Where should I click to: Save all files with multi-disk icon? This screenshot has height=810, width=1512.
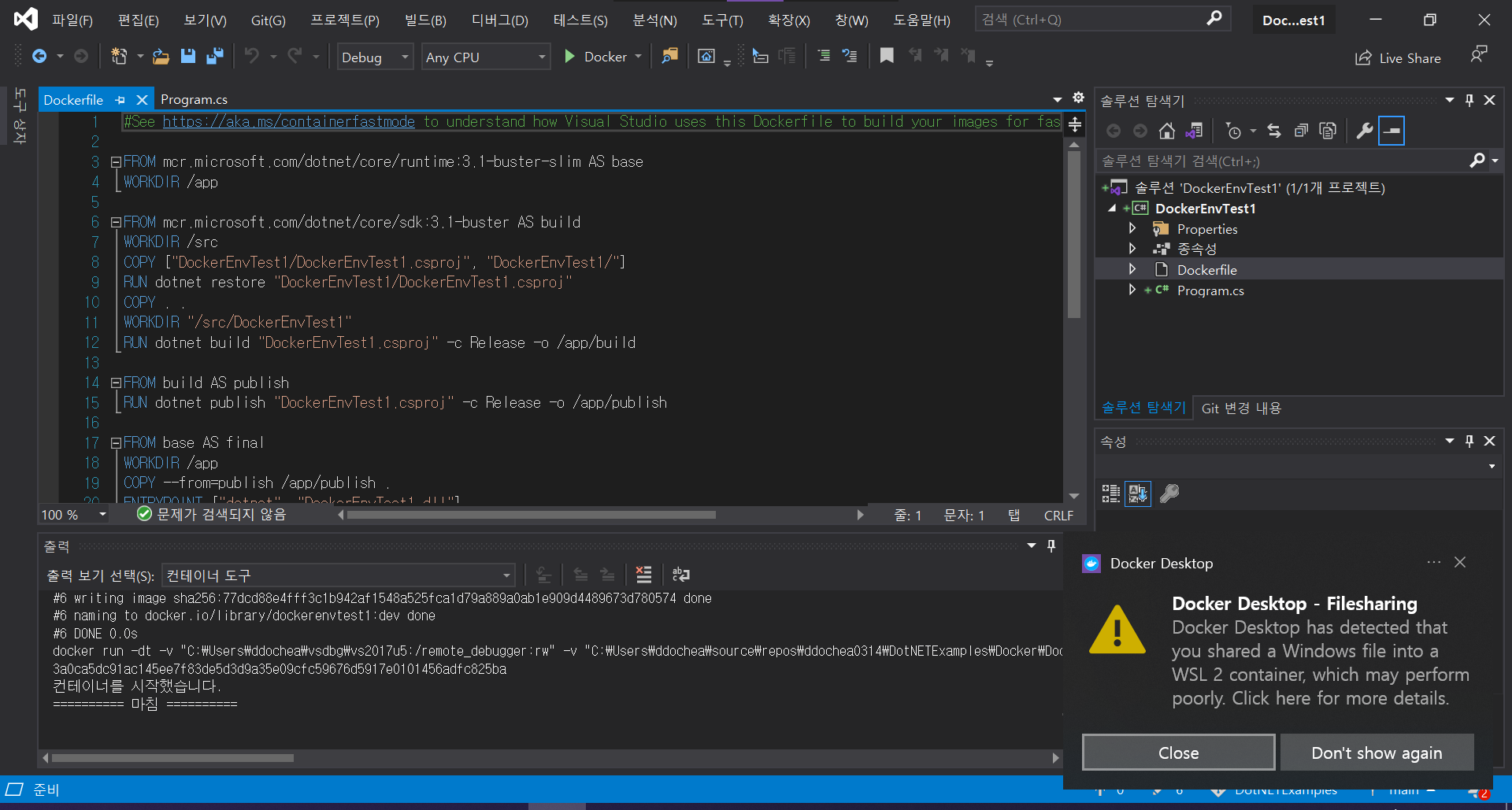[214, 57]
